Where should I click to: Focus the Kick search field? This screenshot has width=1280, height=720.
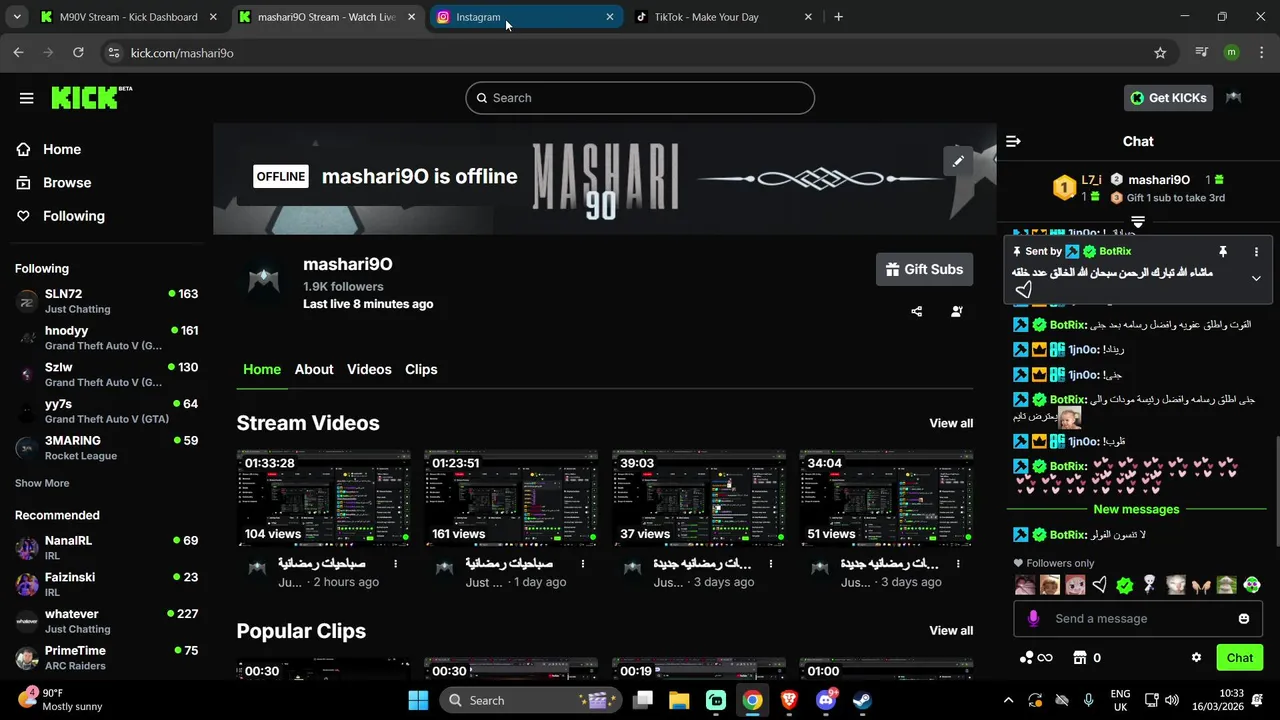pos(640,98)
